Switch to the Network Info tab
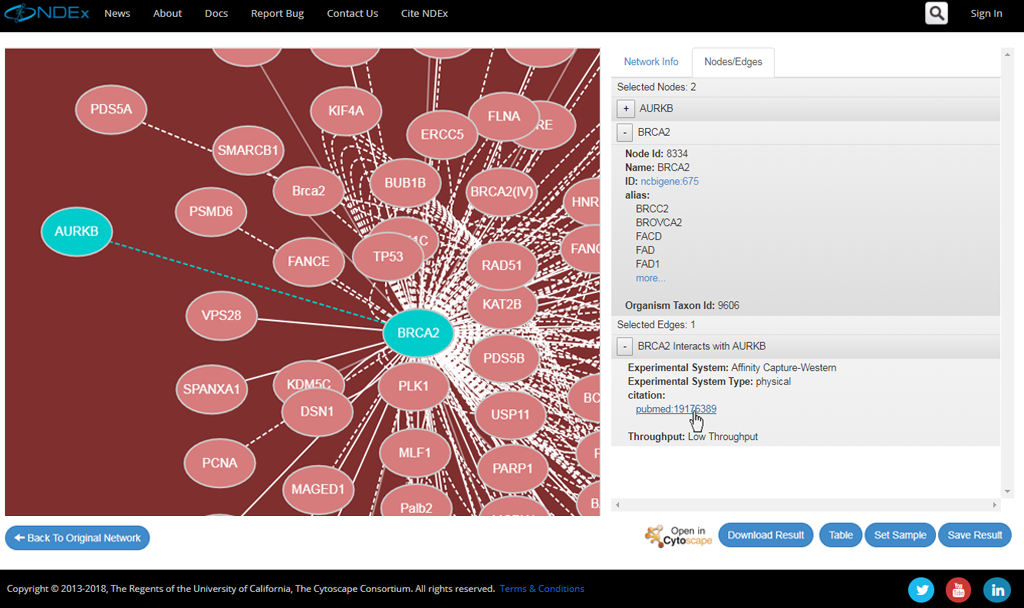 click(651, 61)
